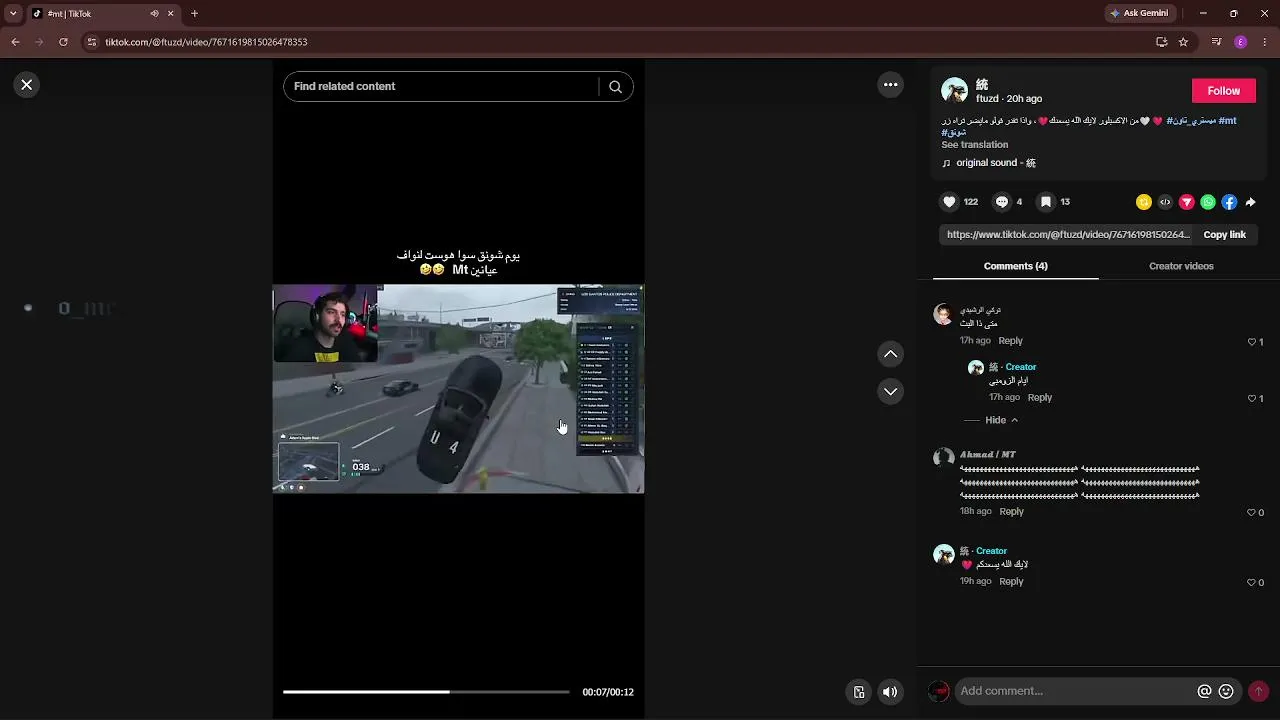View site information in the address bar
1280x720 pixels.
91,42
